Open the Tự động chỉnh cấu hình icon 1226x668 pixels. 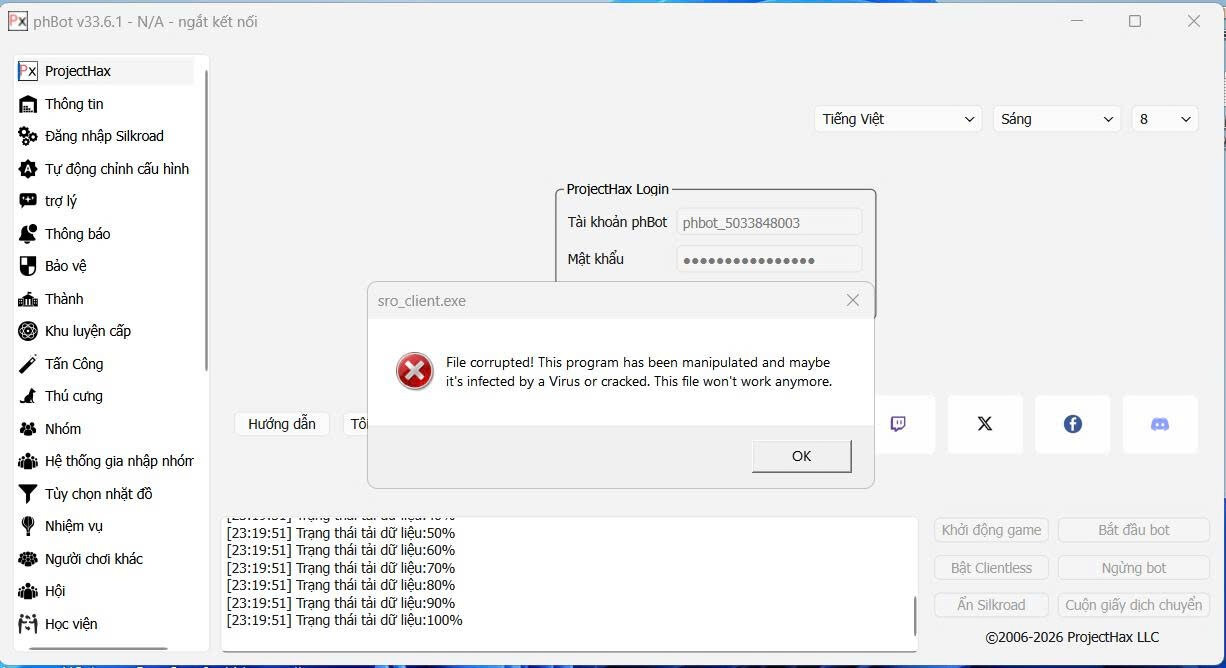pyautogui.click(x=28, y=169)
